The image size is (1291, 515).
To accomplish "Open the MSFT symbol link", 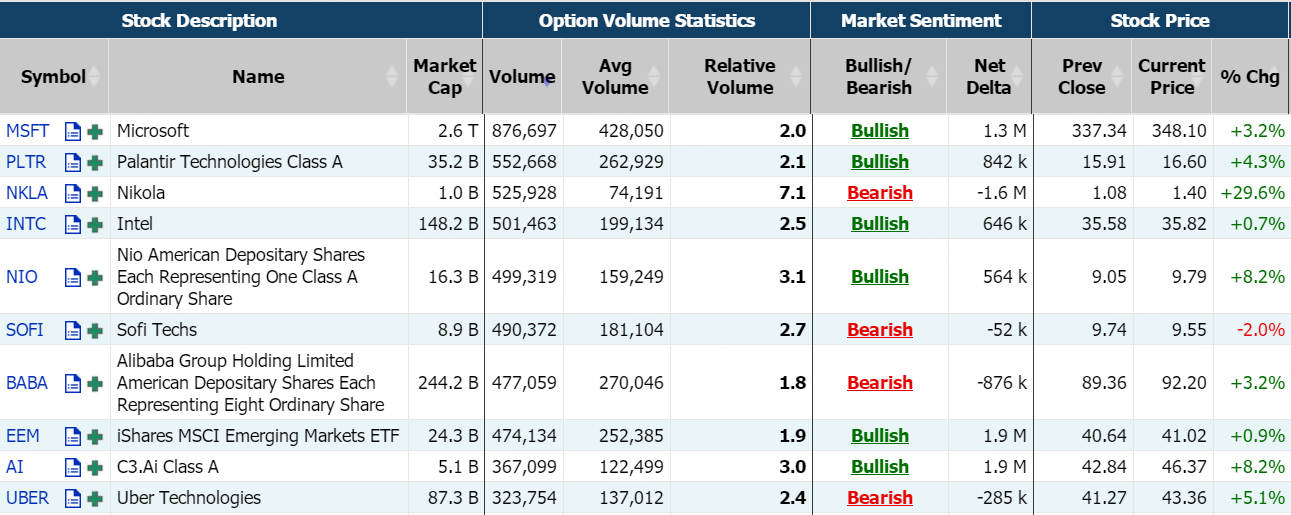I will (x=27, y=131).
